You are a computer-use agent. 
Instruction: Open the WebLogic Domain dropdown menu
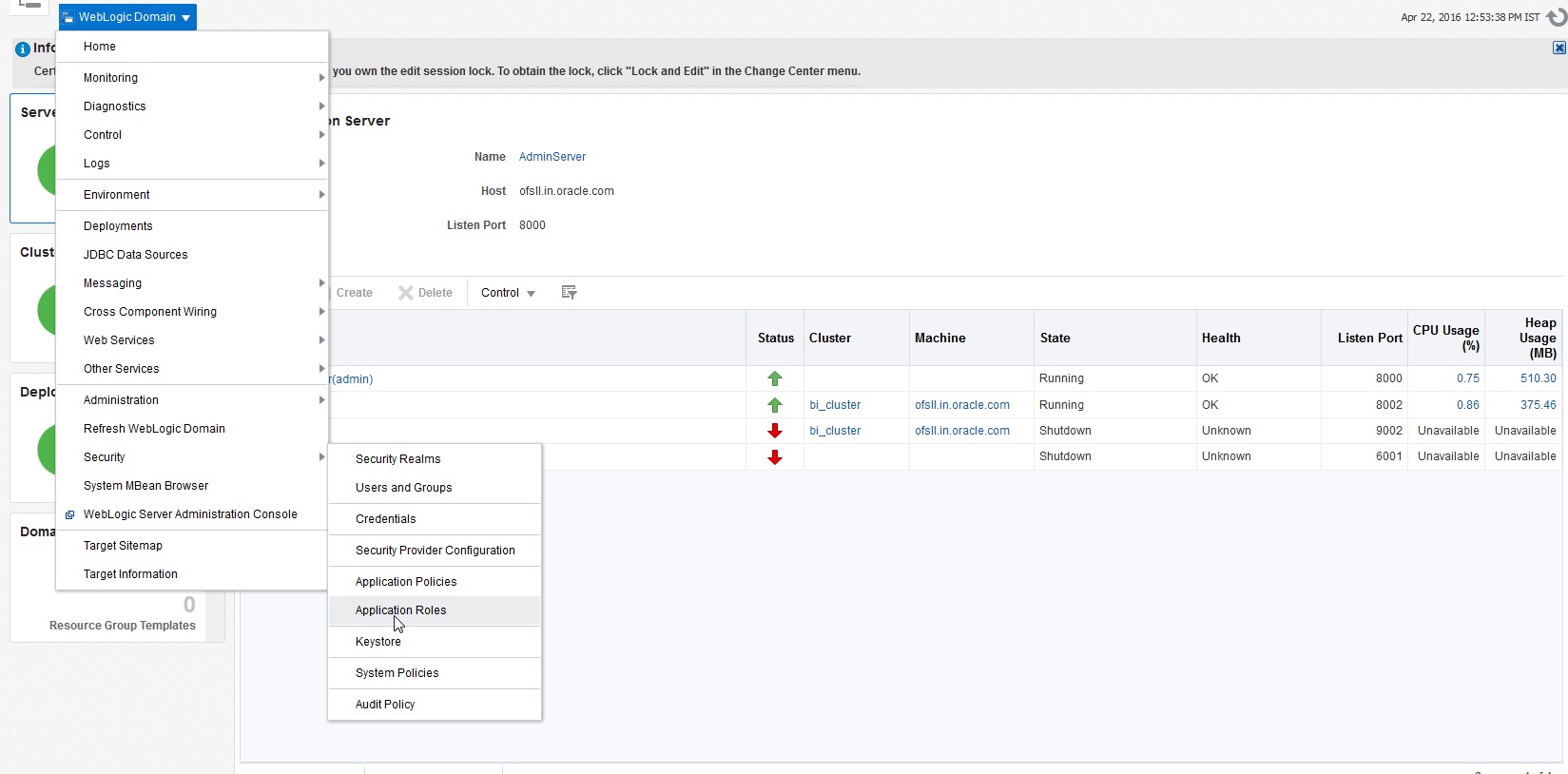click(x=127, y=17)
